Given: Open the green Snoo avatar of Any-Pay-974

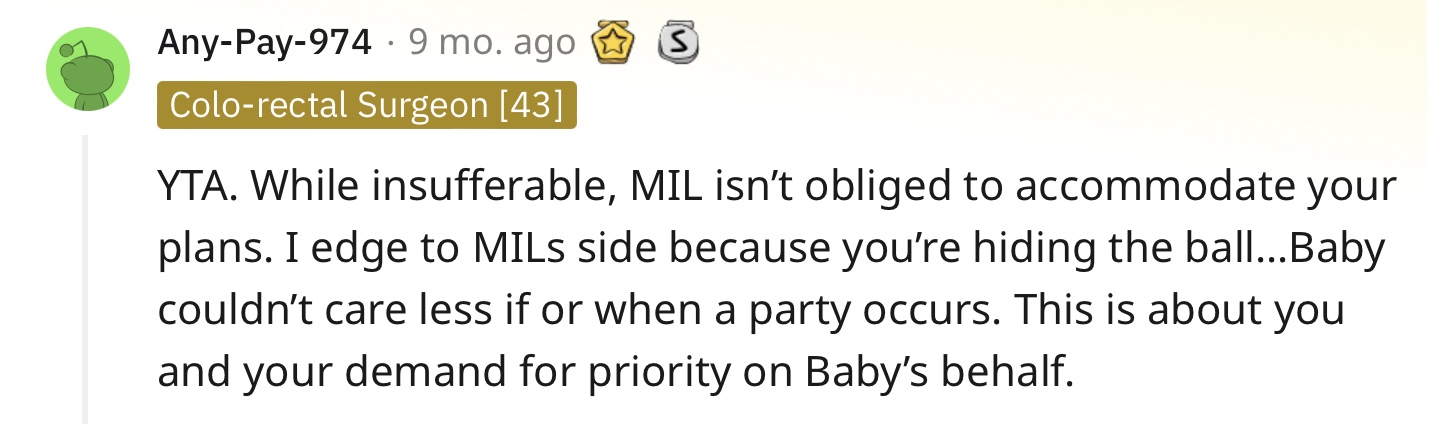Looking at the screenshot, I should click(88, 69).
